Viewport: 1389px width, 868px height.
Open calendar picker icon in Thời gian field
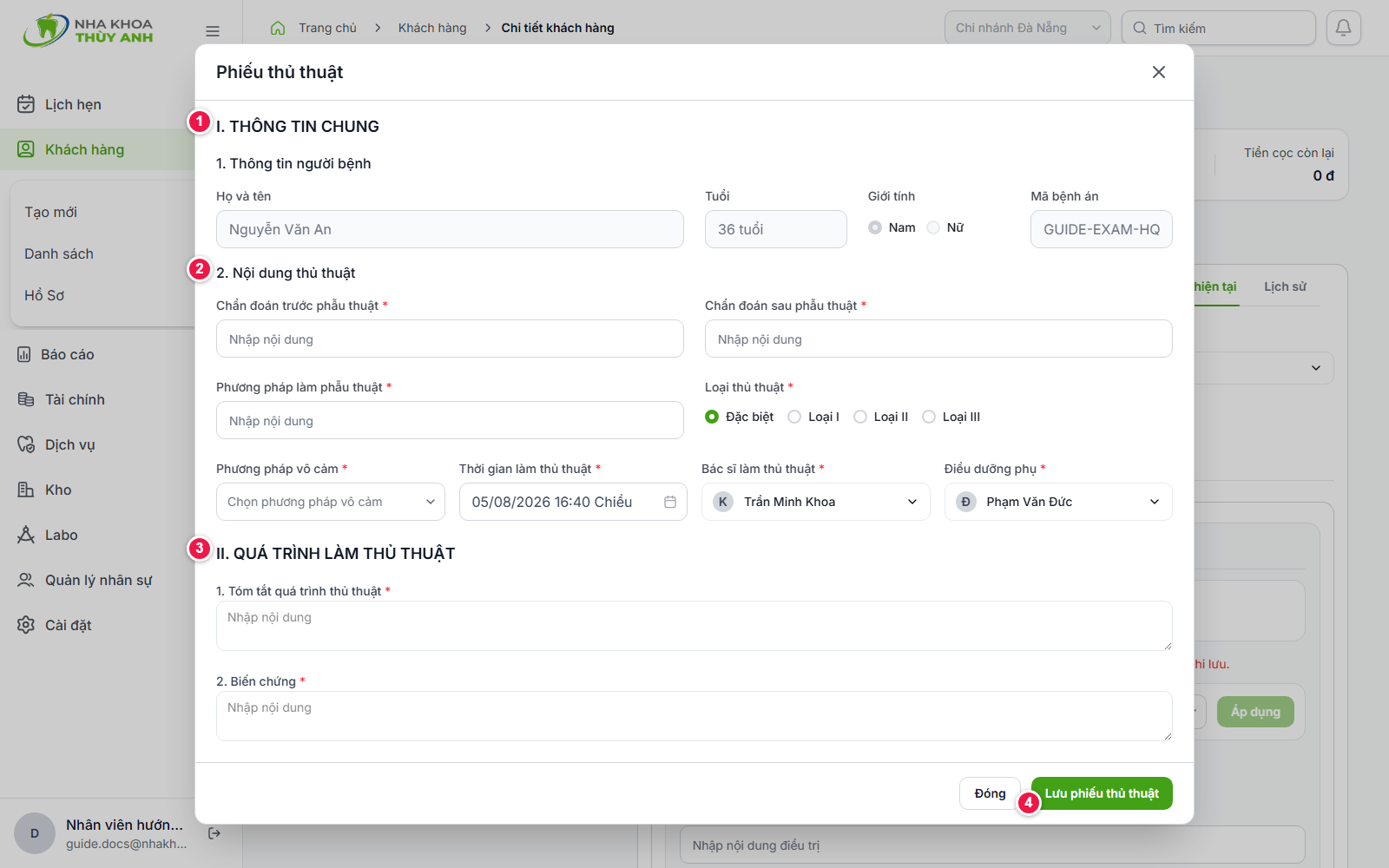click(x=670, y=502)
